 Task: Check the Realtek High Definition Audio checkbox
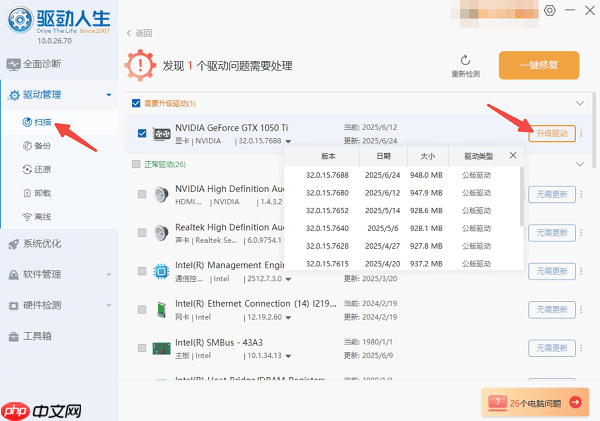click(x=142, y=233)
